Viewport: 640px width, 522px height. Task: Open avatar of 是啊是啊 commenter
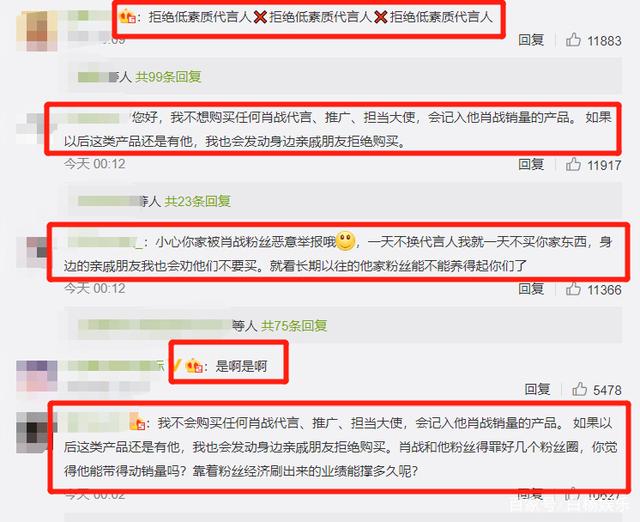37,376
